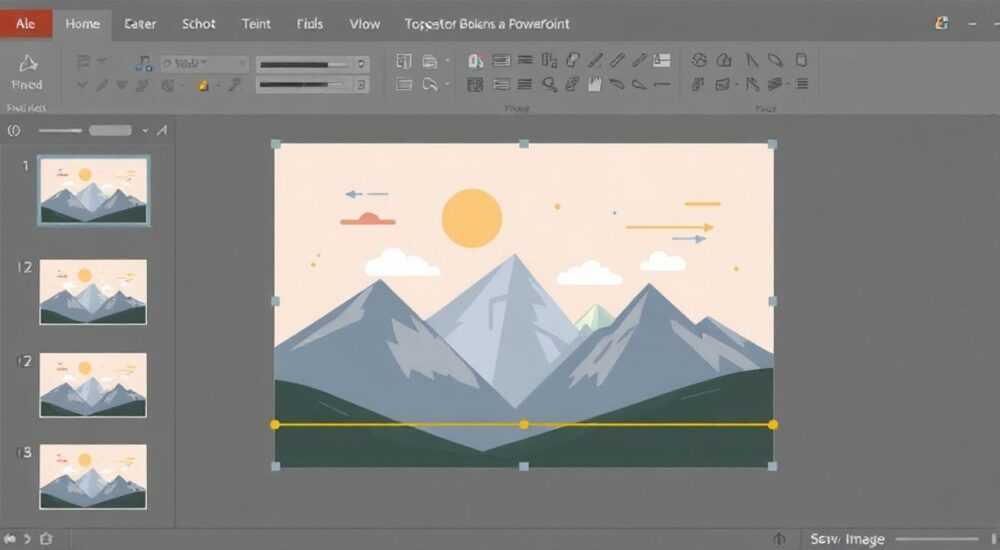This screenshot has height=550, width=1000.
Task: Click the checkmark icon in the left ribbon group
Action: point(82,84)
